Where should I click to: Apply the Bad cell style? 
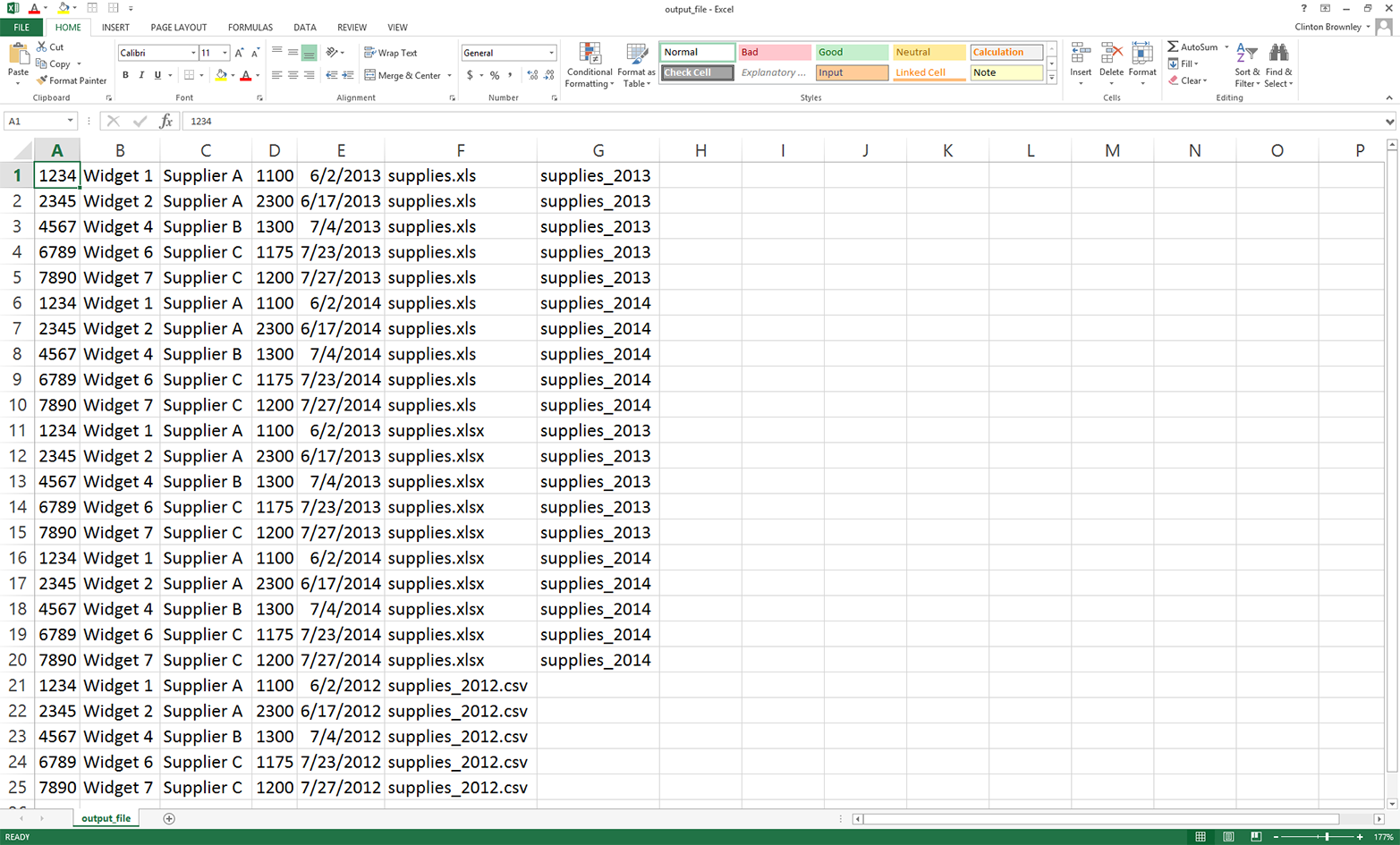tap(773, 52)
